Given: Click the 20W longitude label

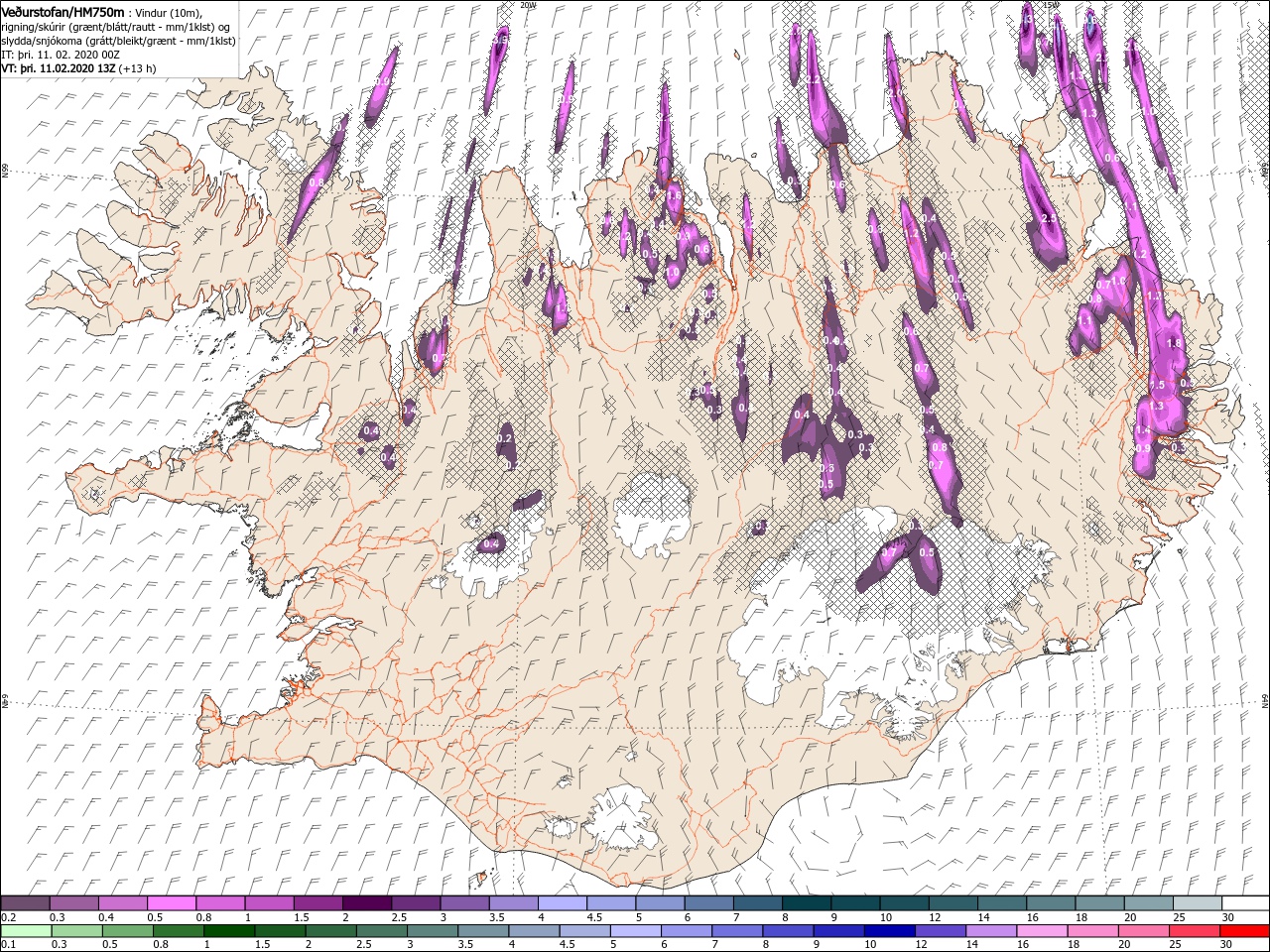Looking at the screenshot, I should 528,5.
